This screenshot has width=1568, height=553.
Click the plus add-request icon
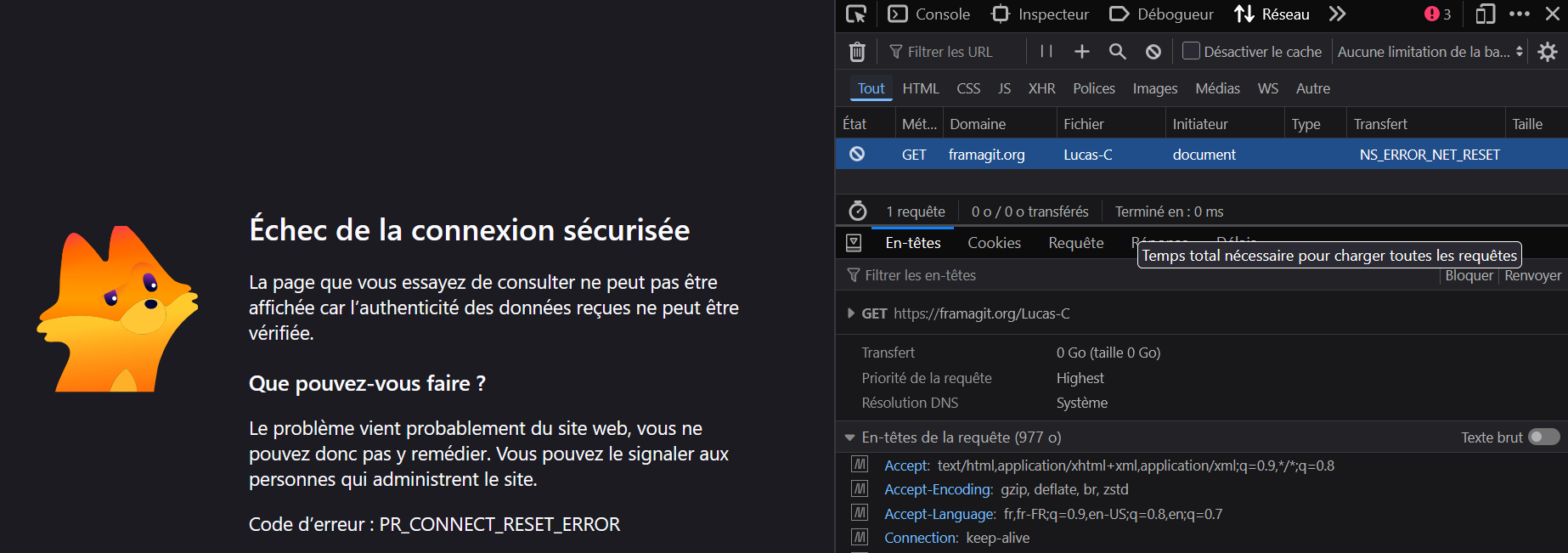click(x=1081, y=52)
